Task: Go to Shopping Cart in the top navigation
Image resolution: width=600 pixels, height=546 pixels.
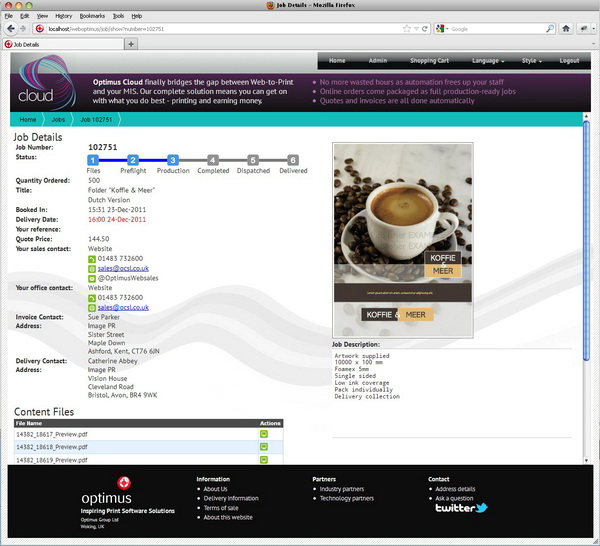Action: pos(429,61)
